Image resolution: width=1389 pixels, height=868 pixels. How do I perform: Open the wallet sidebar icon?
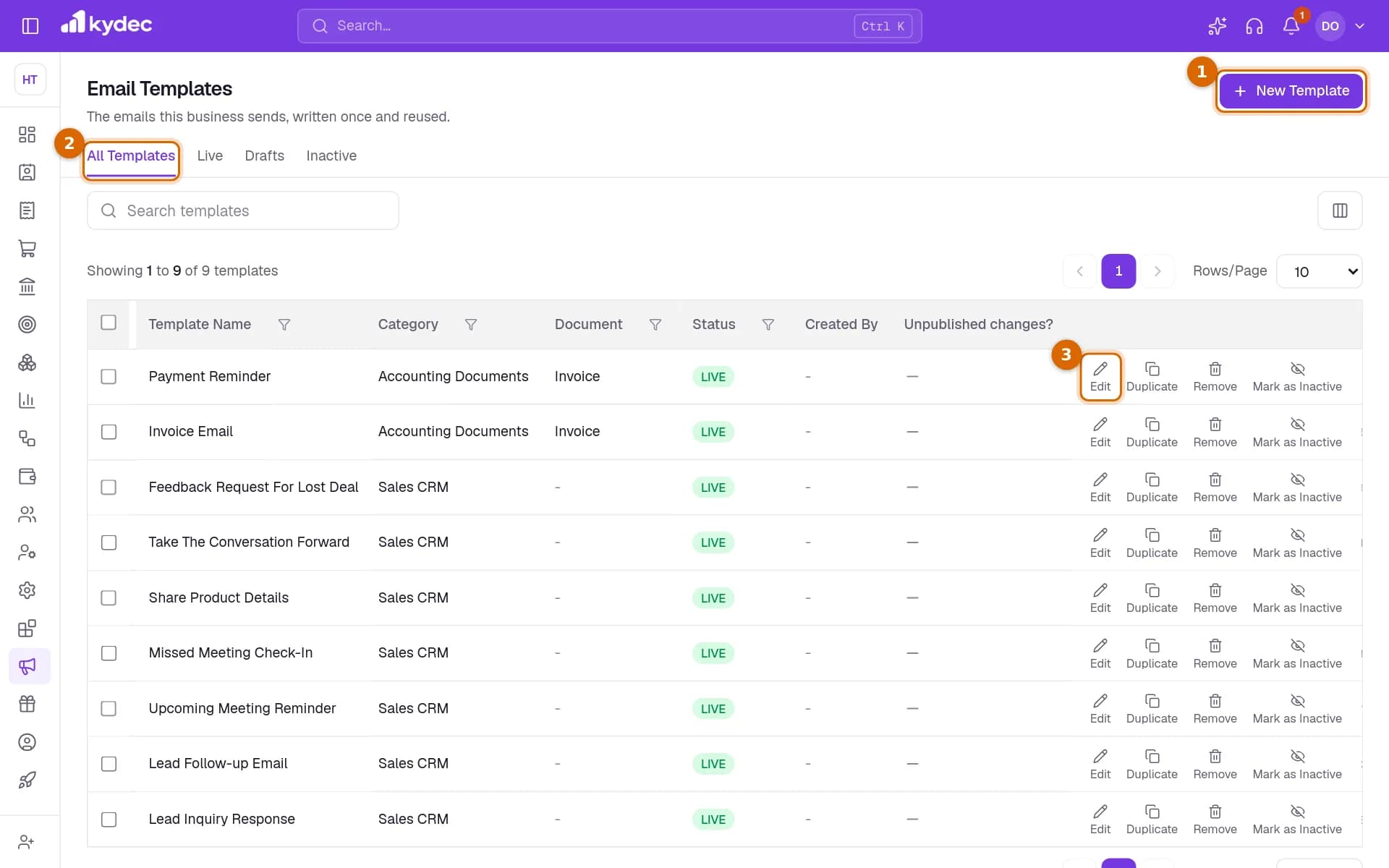pyautogui.click(x=27, y=476)
